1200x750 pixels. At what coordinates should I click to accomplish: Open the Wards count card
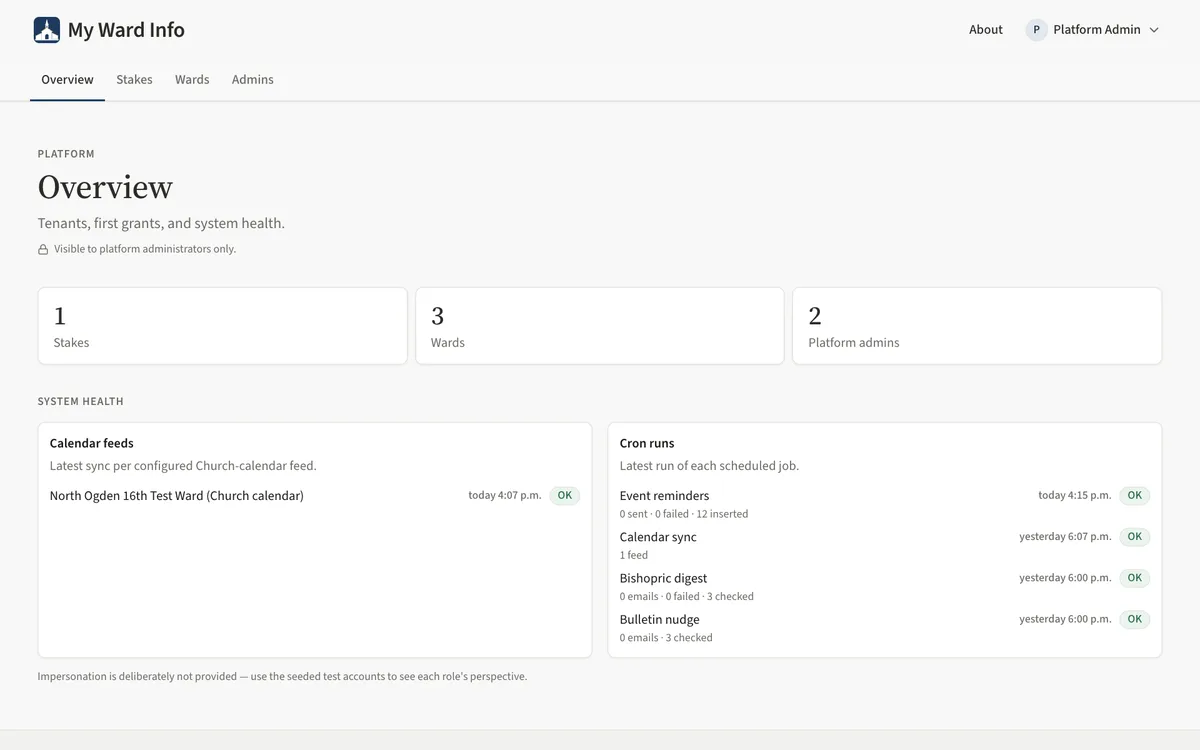pos(600,326)
